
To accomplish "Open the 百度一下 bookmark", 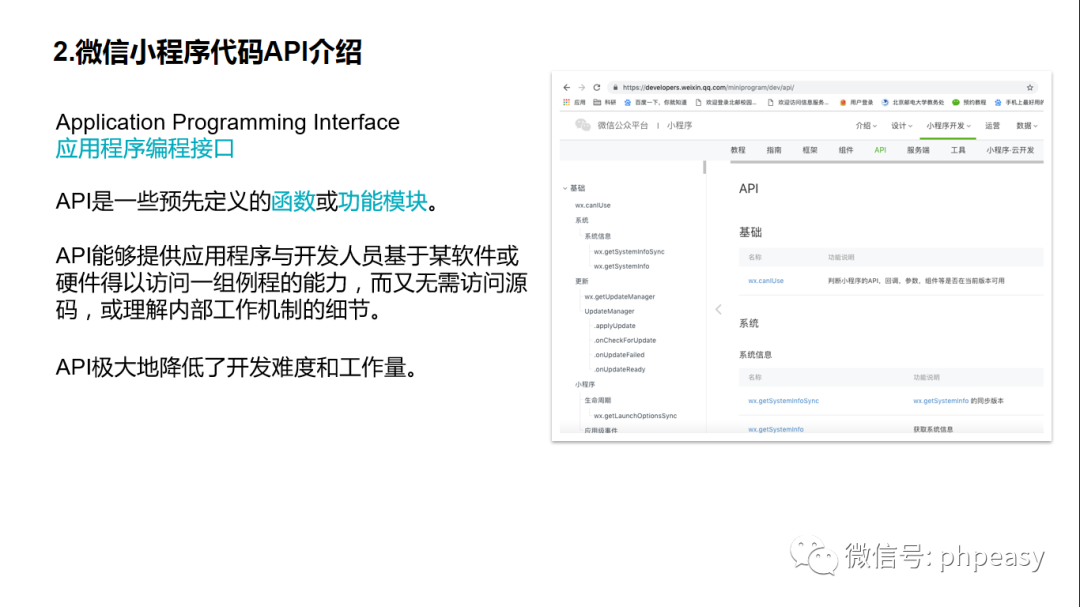I will click(655, 102).
